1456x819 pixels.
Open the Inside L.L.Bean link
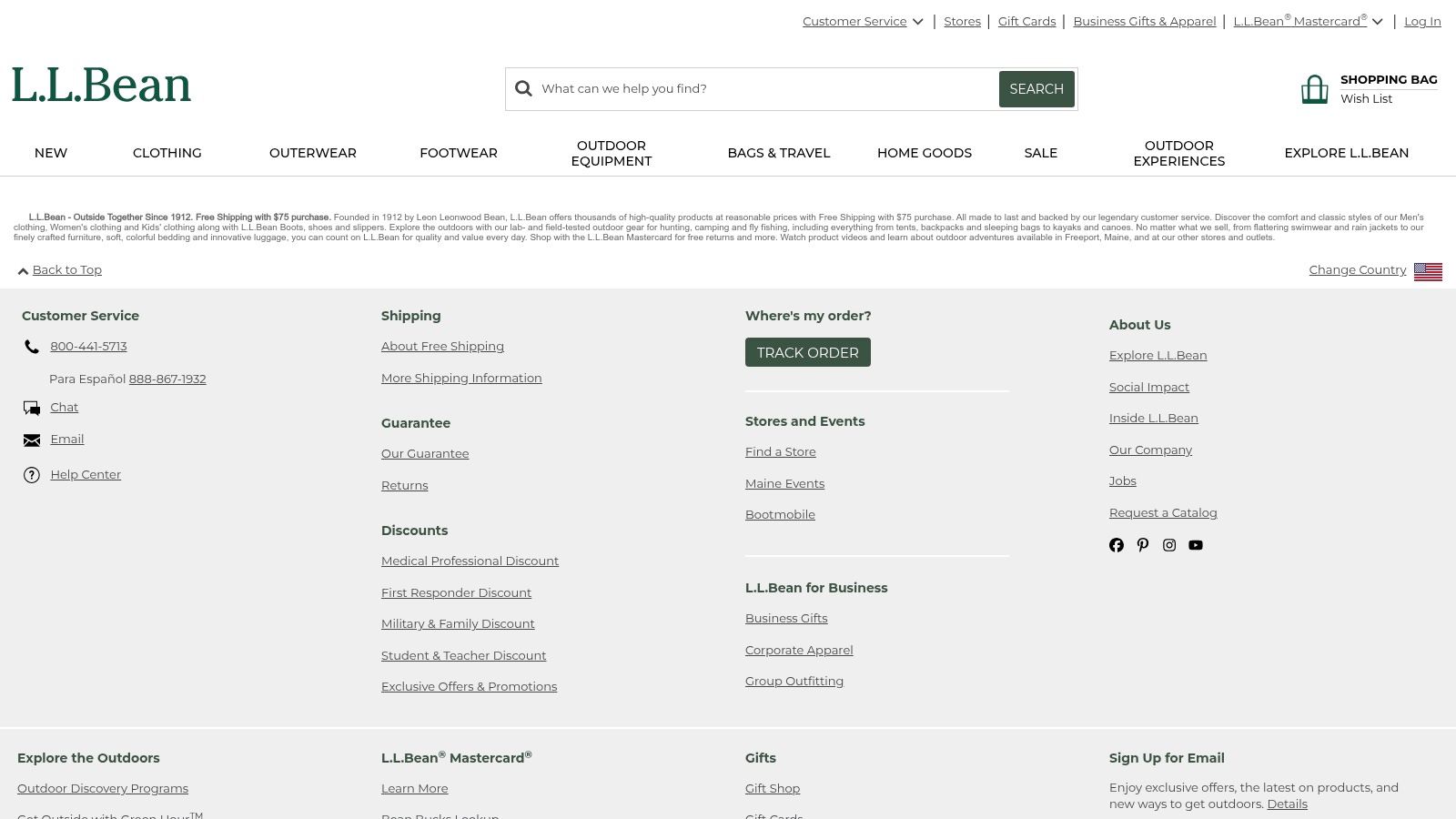[1154, 419]
